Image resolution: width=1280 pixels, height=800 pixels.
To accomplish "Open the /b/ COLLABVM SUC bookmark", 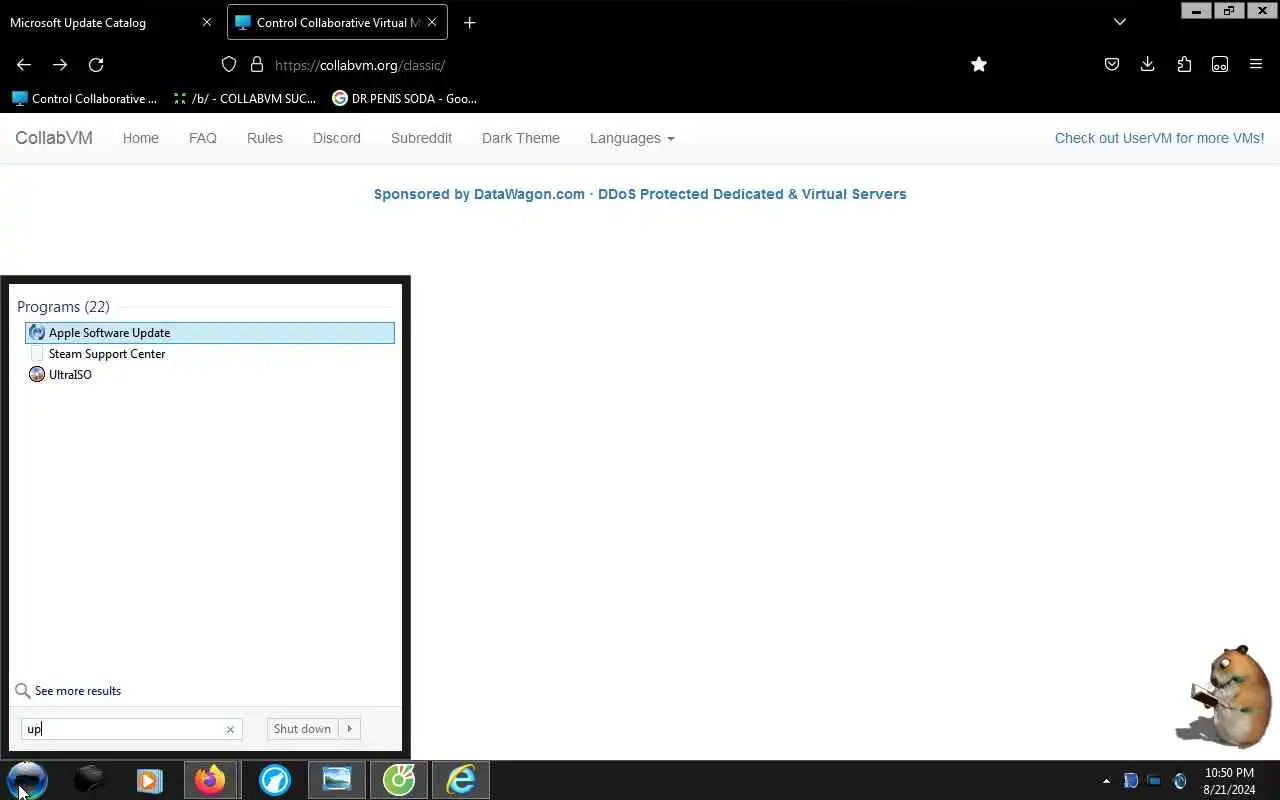I will [244, 98].
